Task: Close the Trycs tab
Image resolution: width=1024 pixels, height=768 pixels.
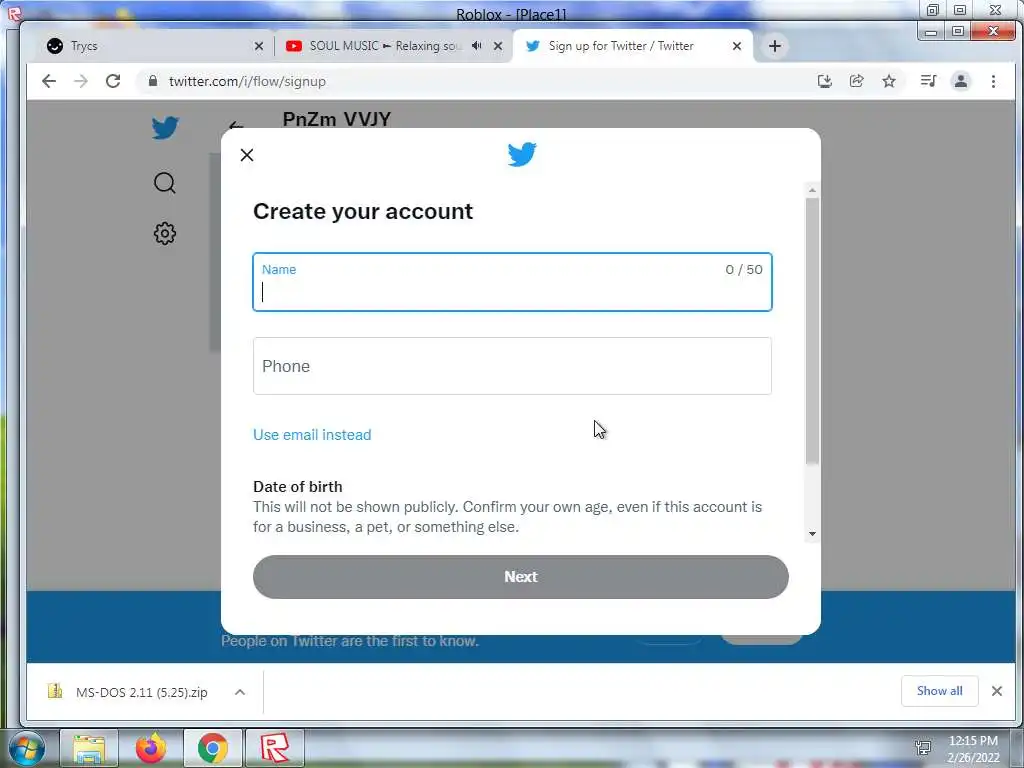Action: [x=259, y=46]
